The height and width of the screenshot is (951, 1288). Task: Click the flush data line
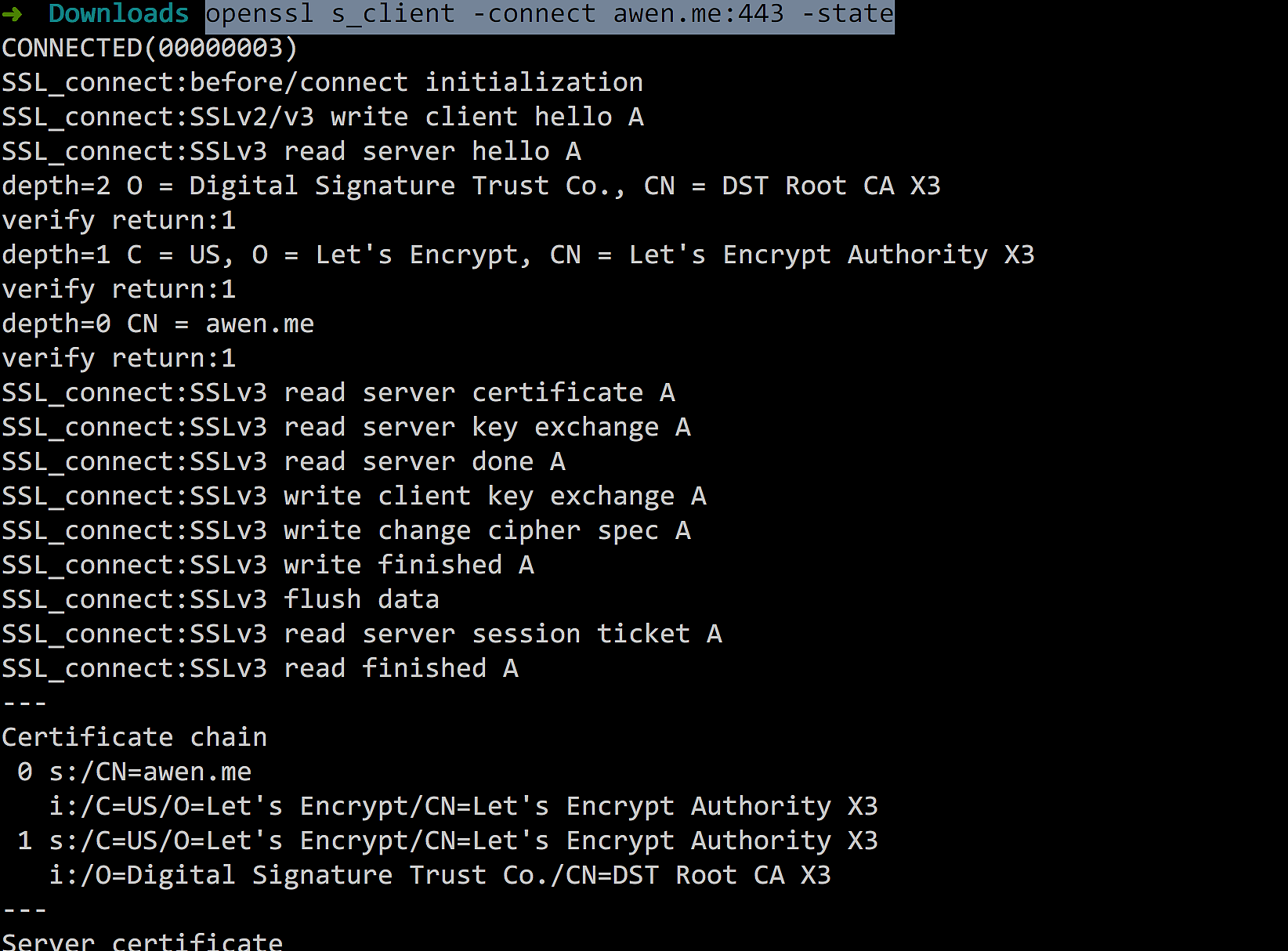point(220,599)
